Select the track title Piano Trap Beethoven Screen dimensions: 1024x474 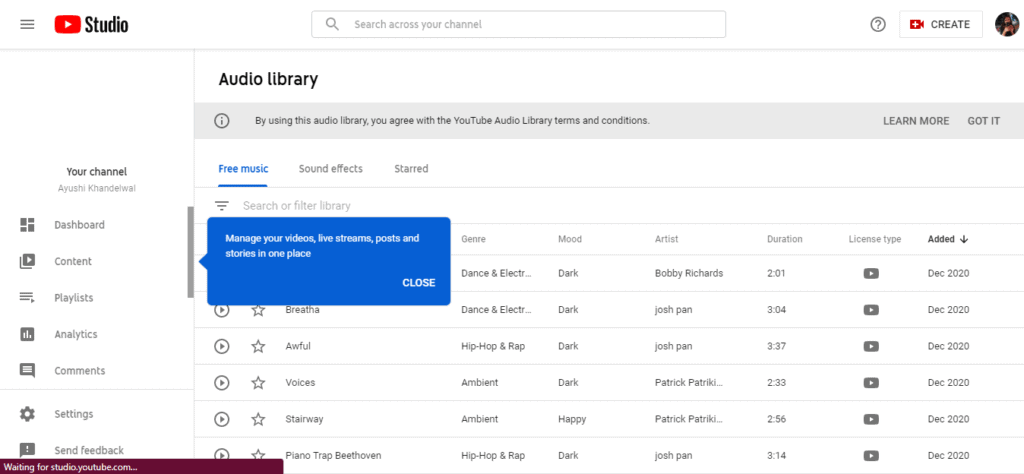[x=333, y=456]
